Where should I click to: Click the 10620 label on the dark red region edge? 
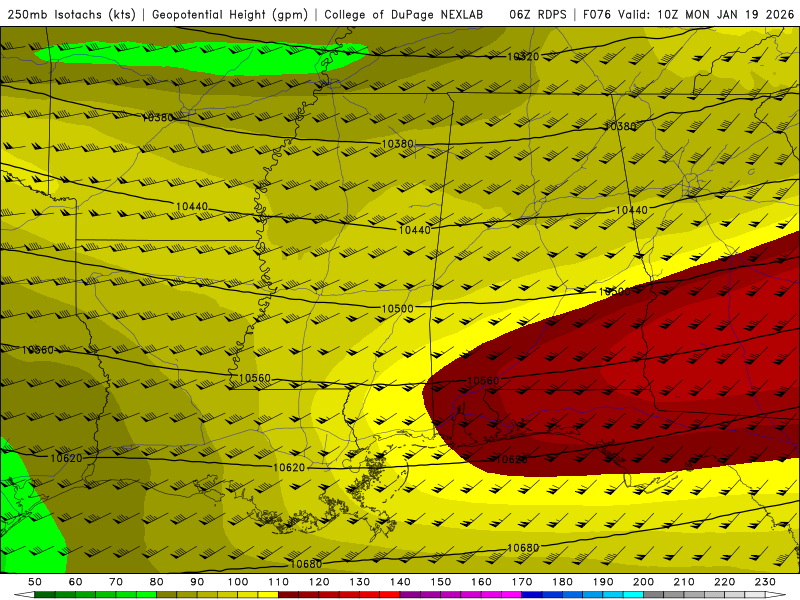pos(512,459)
